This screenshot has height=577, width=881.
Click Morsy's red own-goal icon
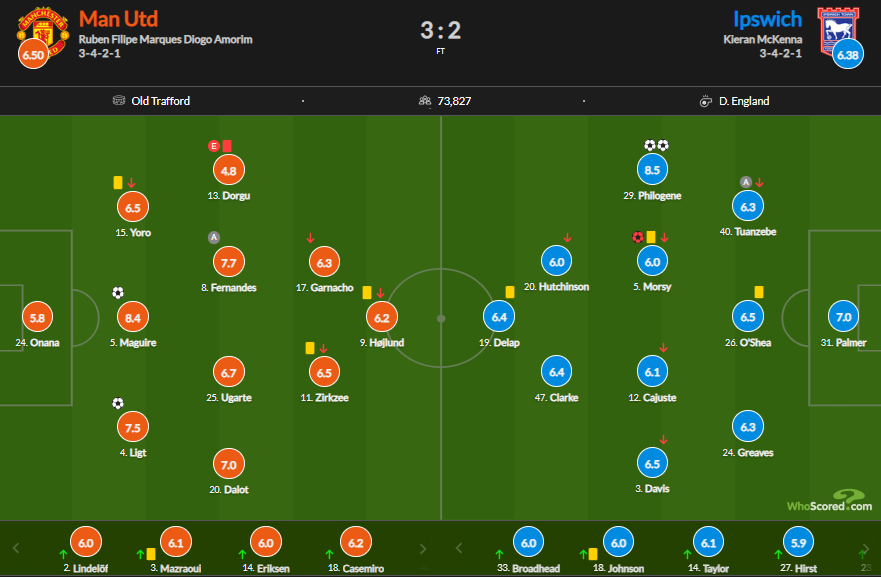(x=637, y=237)
